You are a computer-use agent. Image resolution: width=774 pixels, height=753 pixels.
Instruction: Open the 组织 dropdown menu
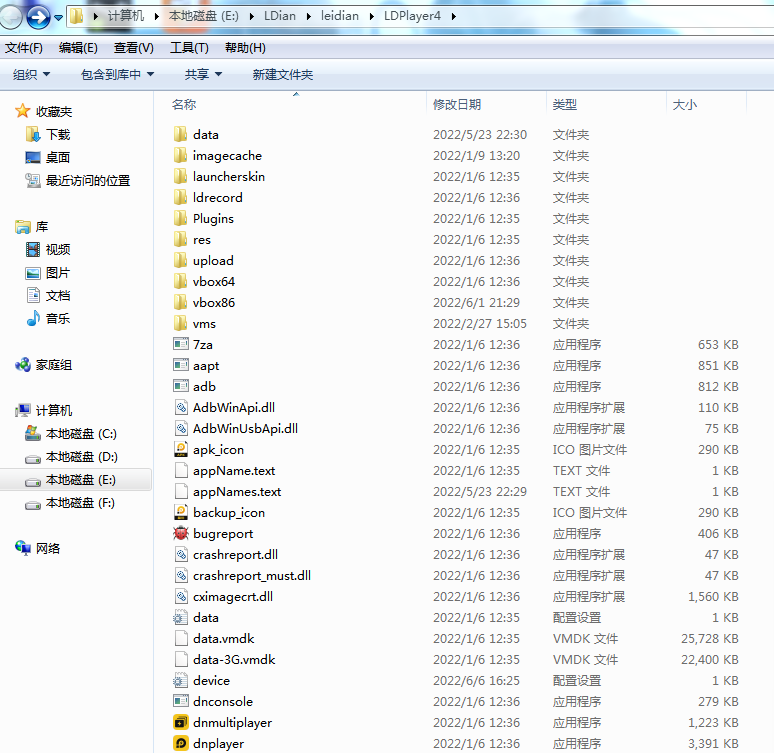[x=32, y=74]
